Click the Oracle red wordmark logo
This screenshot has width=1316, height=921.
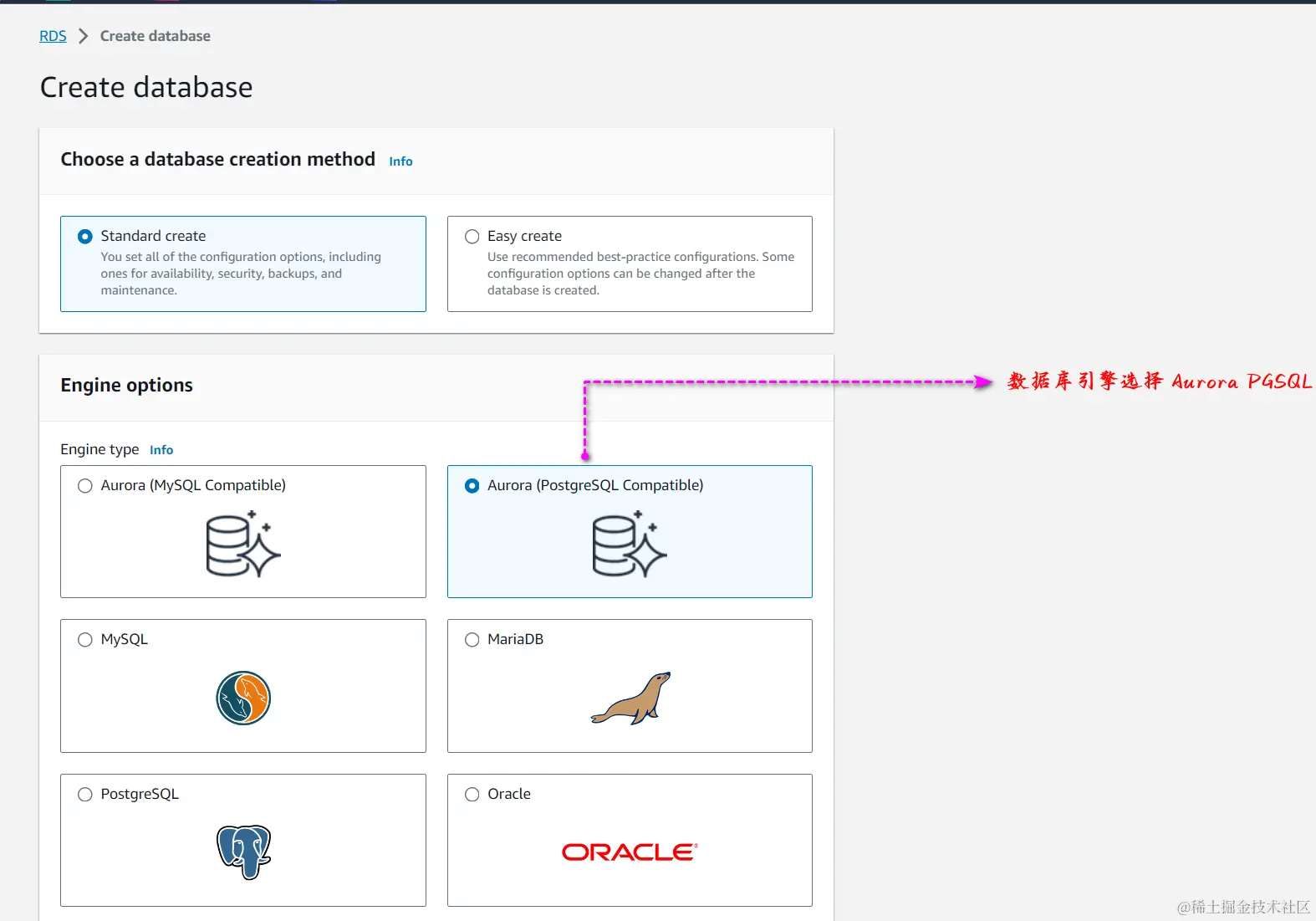tap(630, 852)
